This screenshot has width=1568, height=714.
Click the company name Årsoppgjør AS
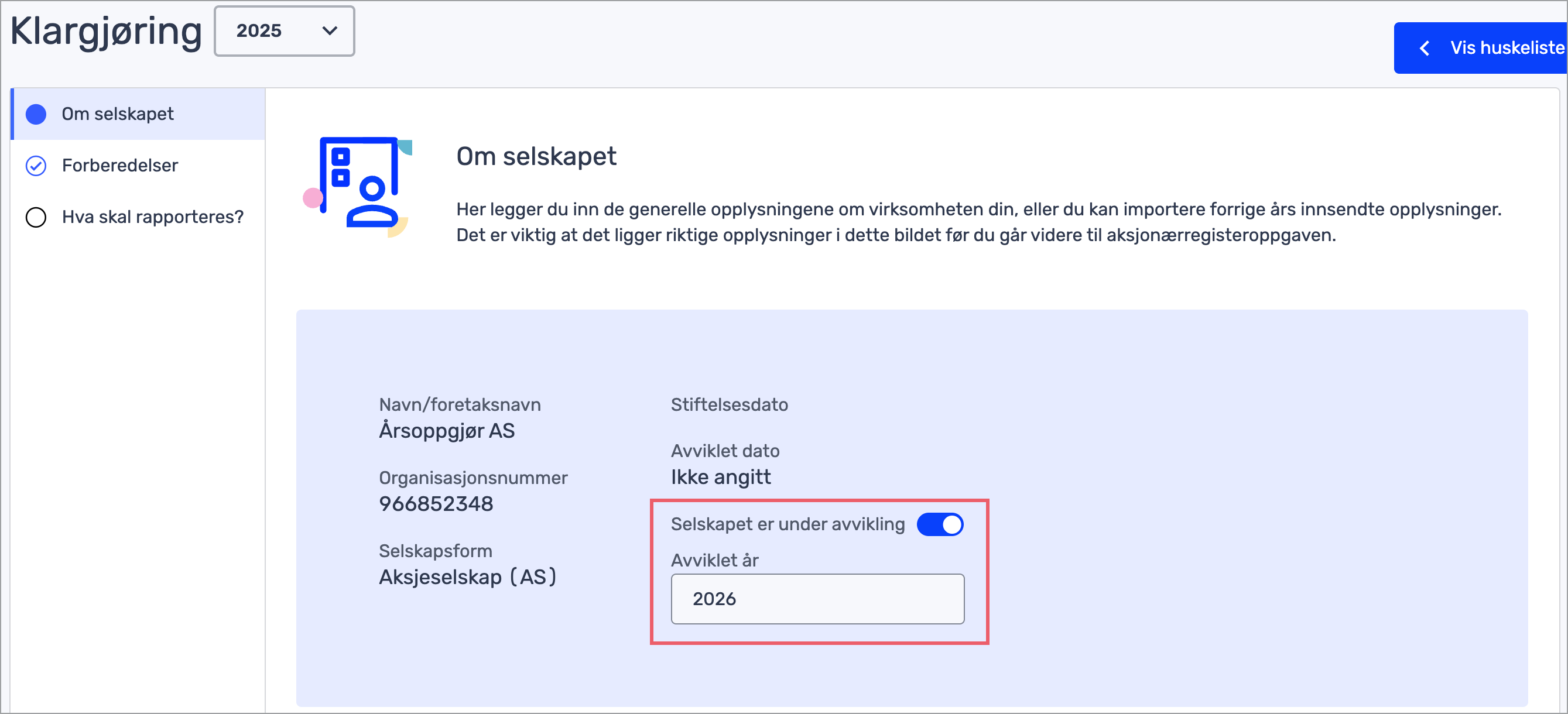pyautogui.click(x=447, y=431)
